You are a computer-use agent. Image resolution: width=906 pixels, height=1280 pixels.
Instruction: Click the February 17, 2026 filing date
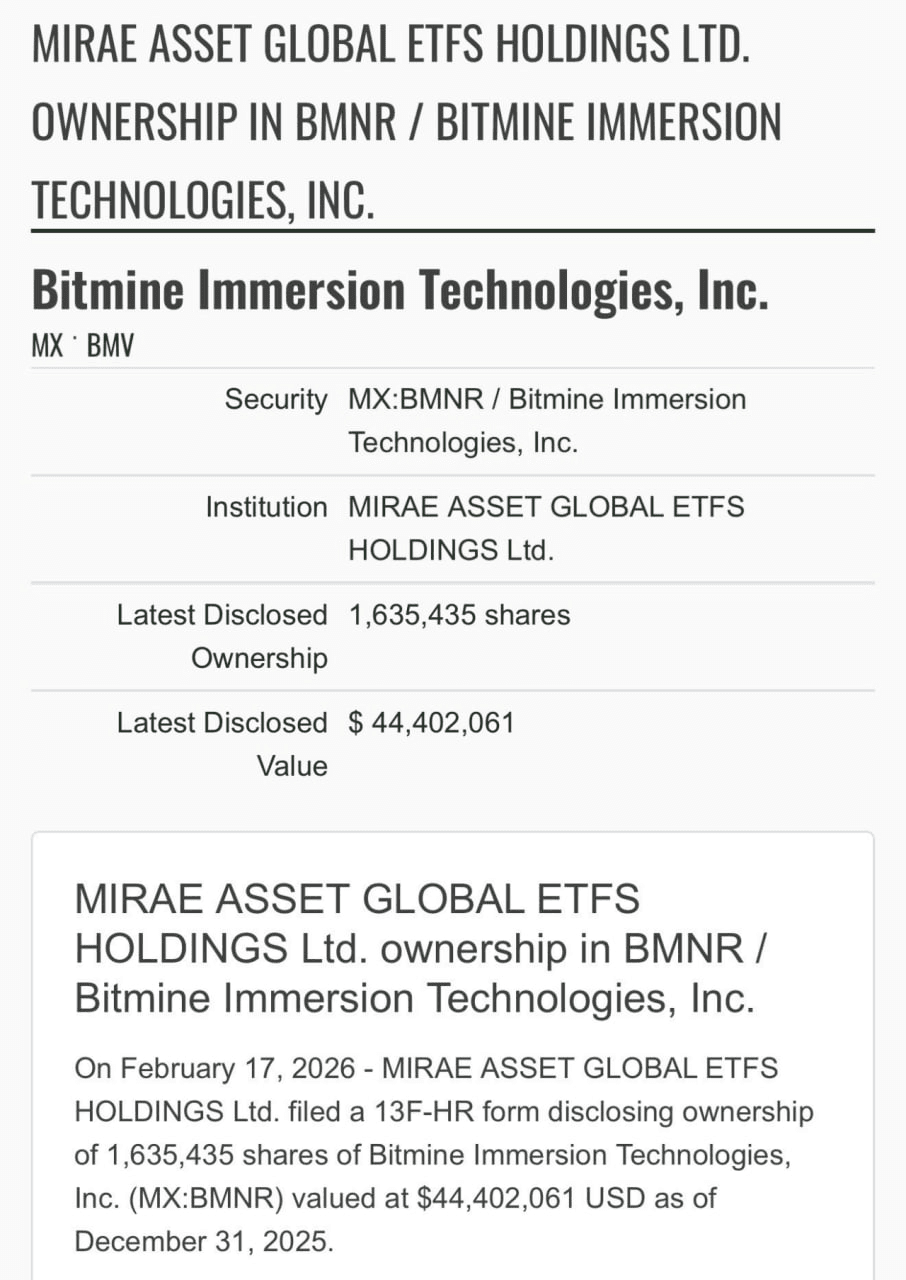pyautogui.click(x=238, y=1068)
